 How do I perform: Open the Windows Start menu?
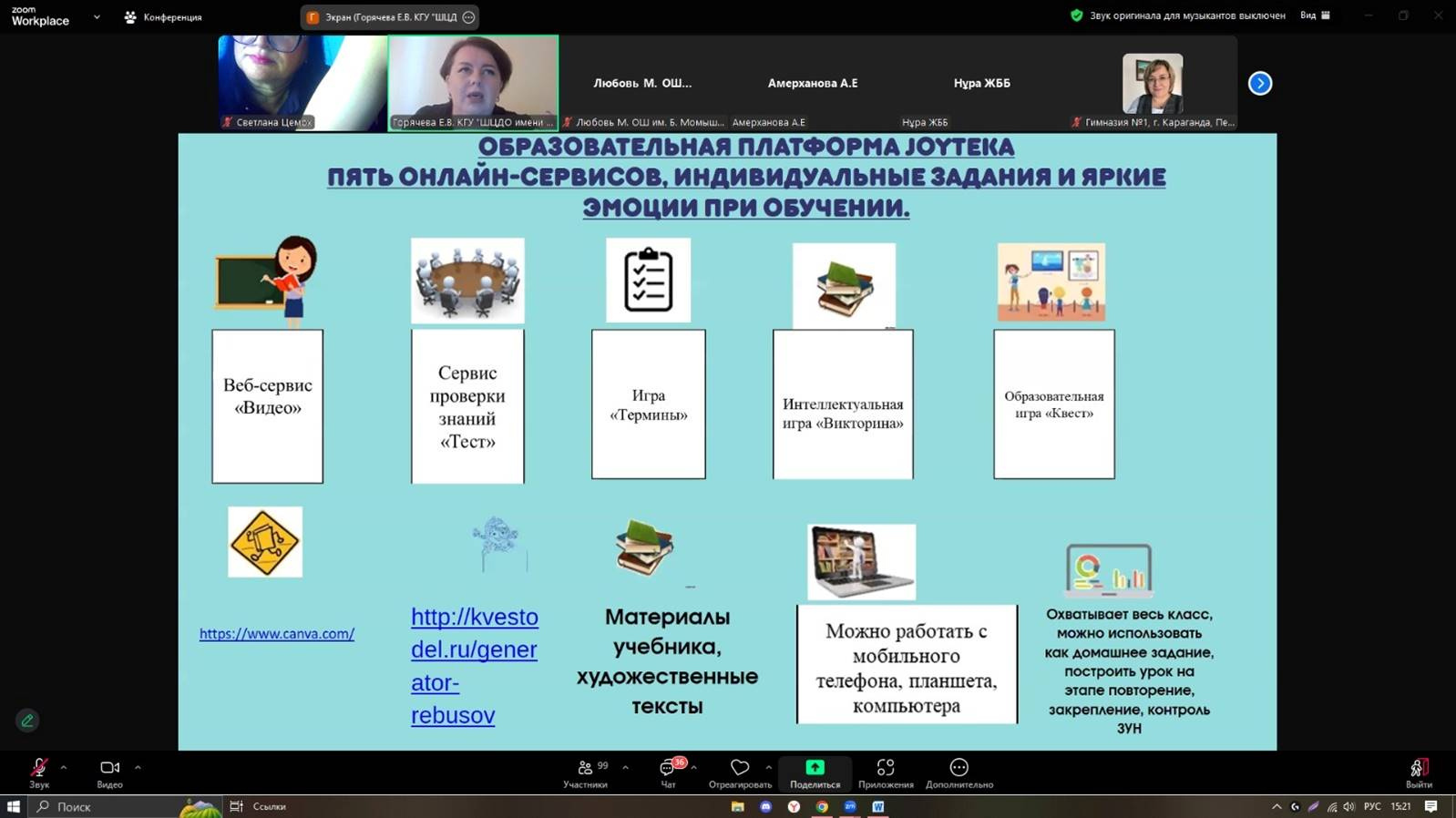13,806
